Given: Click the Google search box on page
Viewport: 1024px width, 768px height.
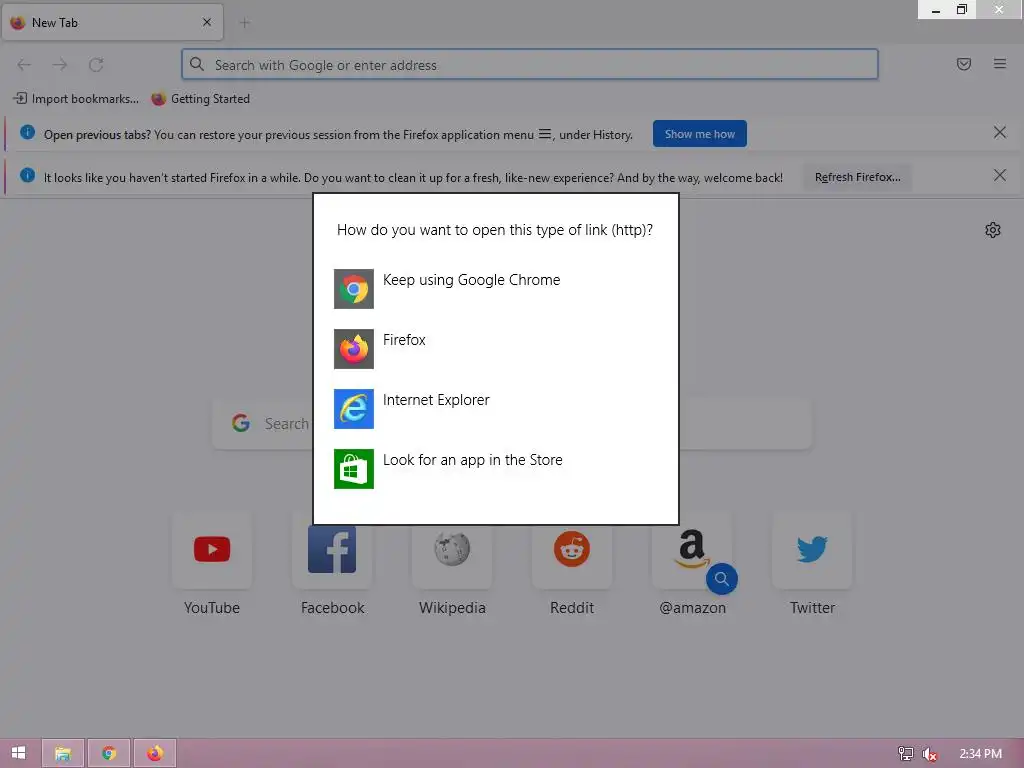Looking at the screenshot, I should 512,424.
